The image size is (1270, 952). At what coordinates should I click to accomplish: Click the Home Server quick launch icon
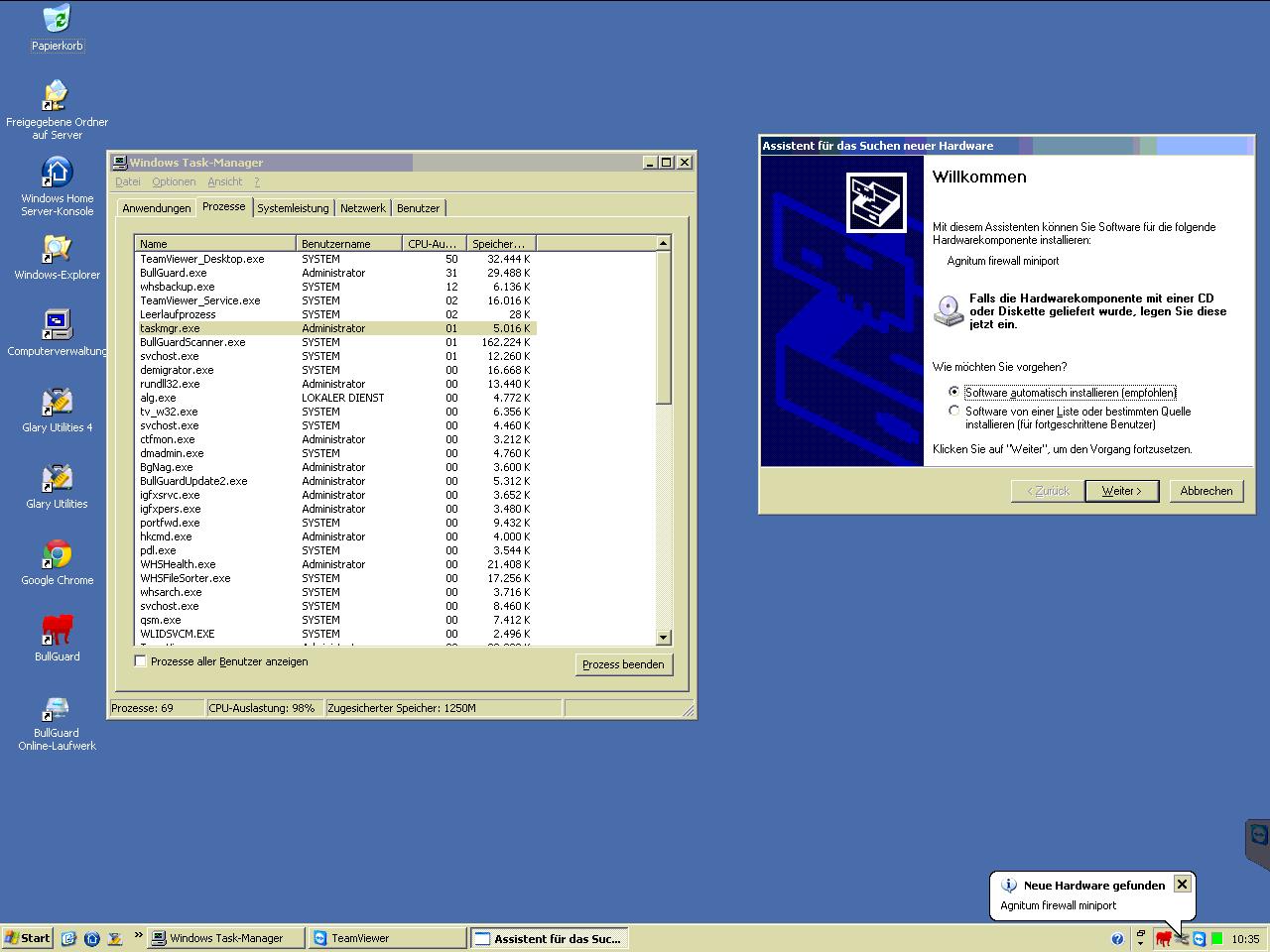tap(92, 938)
